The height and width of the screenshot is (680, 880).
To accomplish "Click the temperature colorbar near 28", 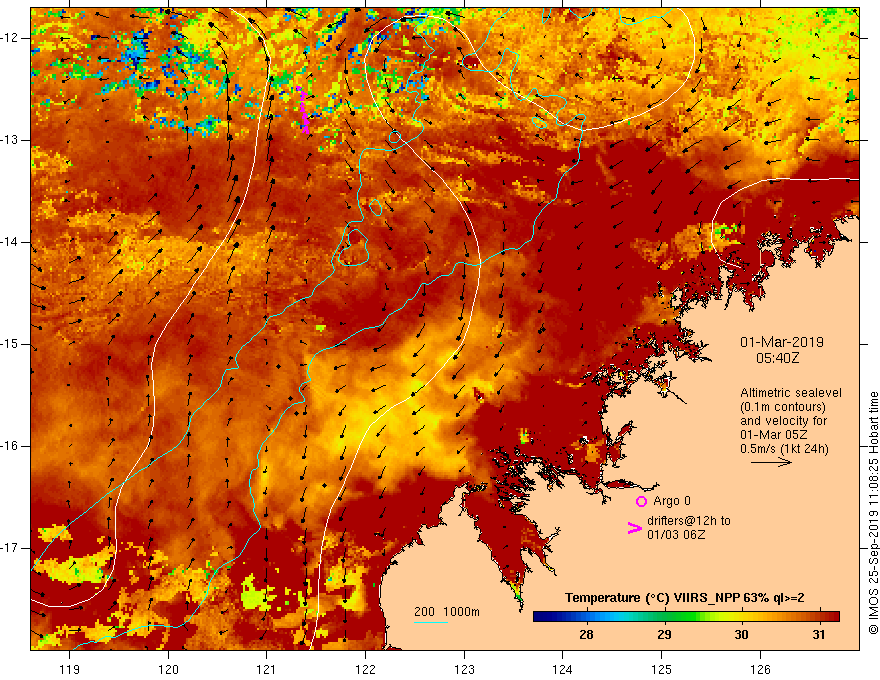I will click(x=586, y=617).
